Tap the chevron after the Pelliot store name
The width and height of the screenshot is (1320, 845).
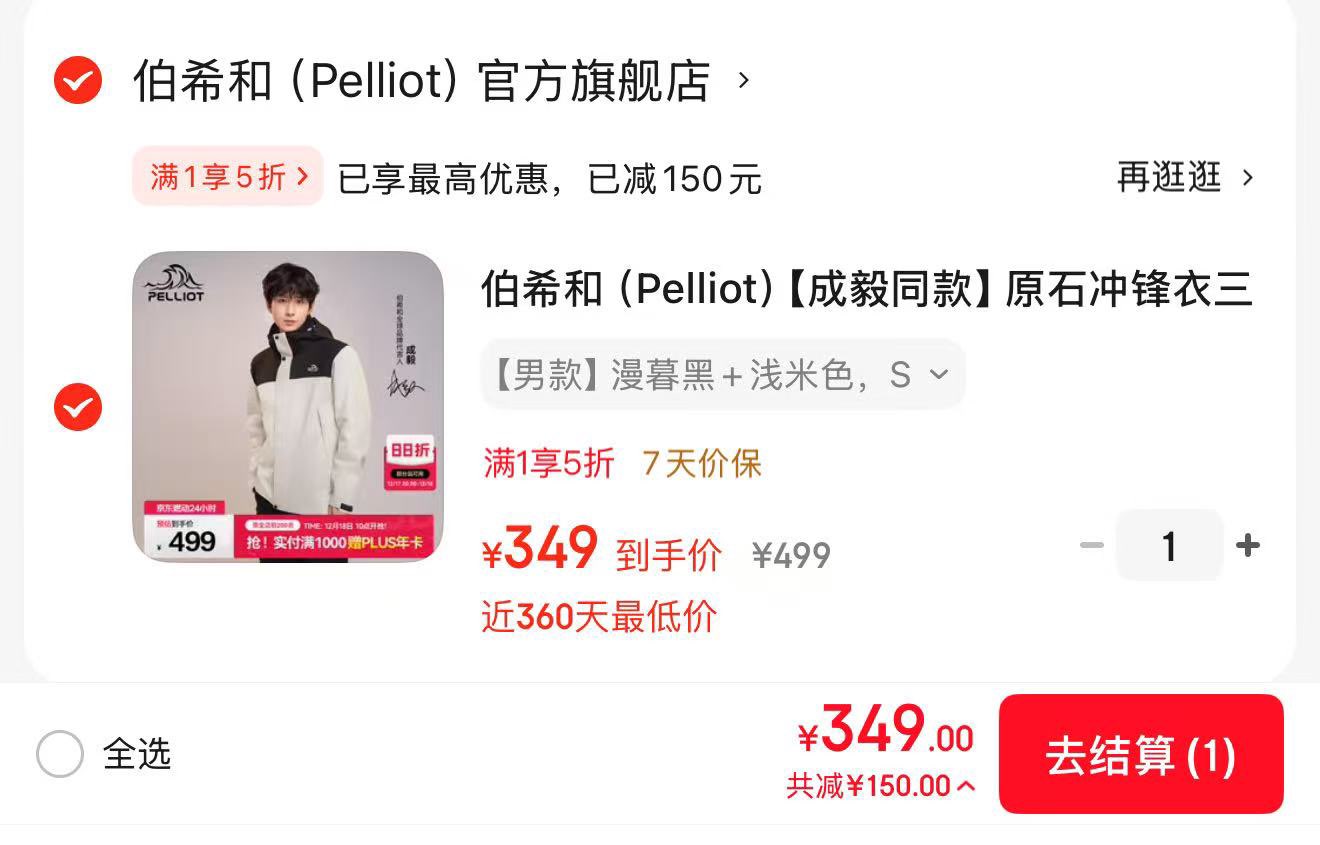[743, 80]
